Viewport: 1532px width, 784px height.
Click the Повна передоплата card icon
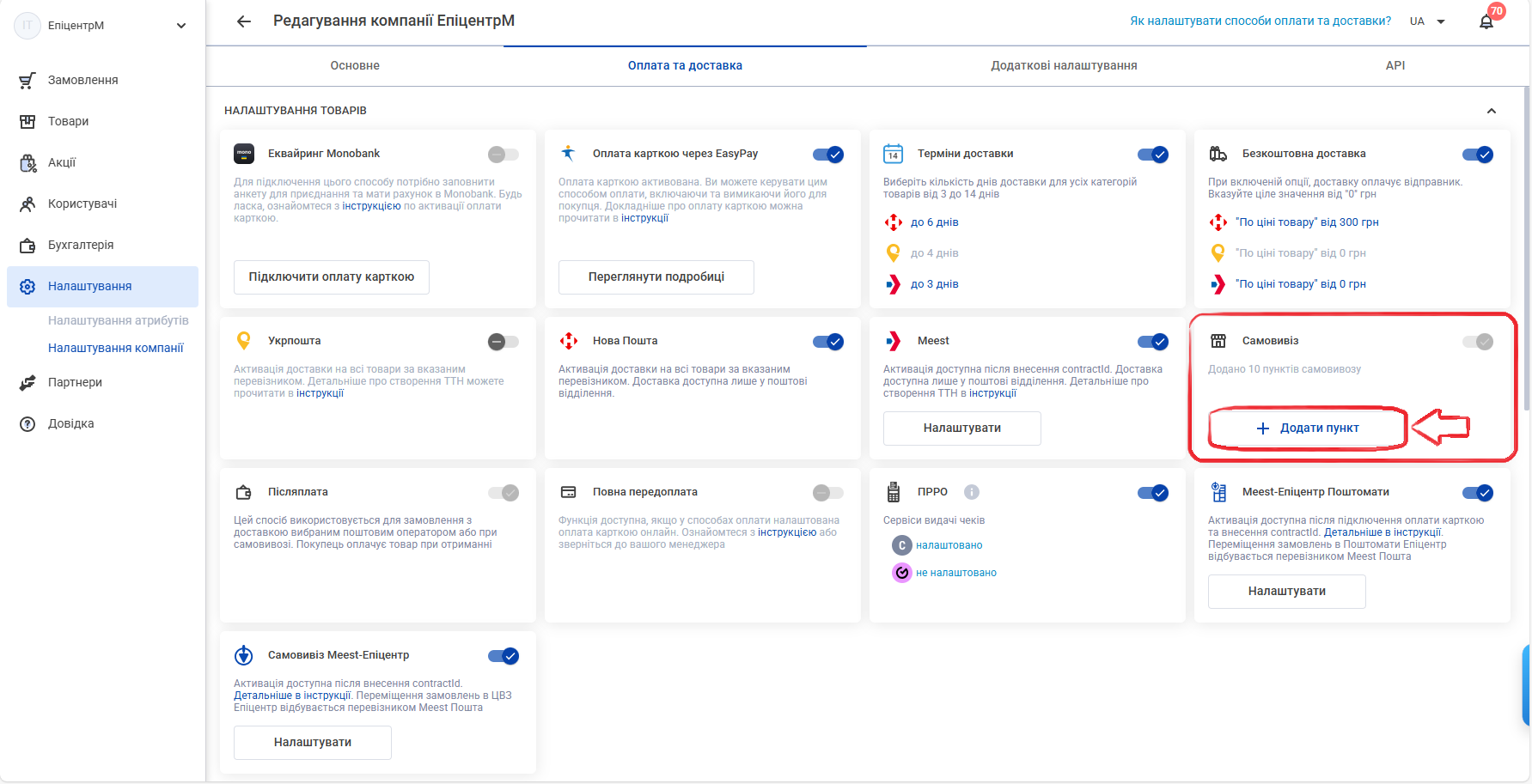click(568, 492)
